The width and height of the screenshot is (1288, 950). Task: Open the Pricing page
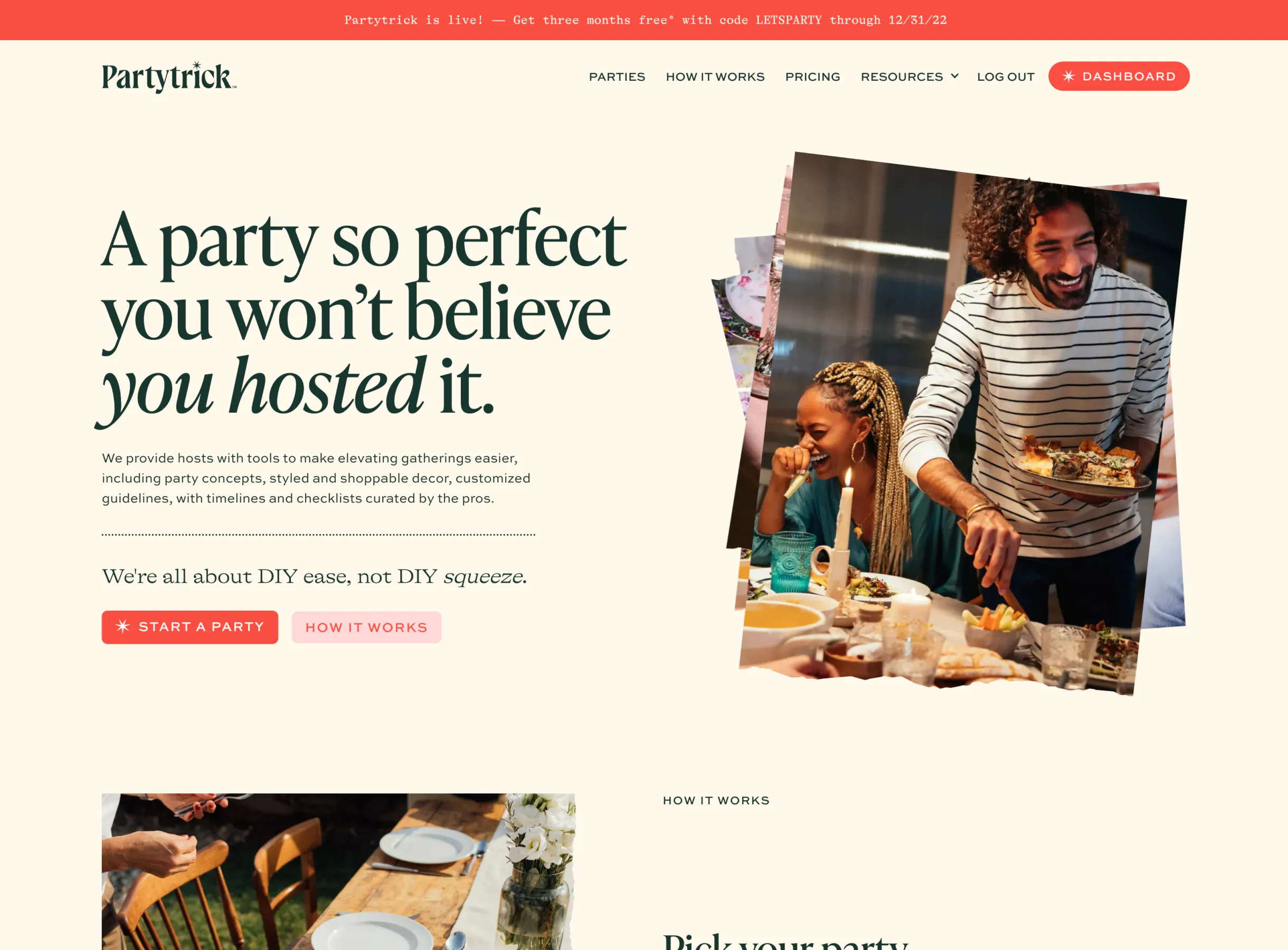(x=812, y=77)
